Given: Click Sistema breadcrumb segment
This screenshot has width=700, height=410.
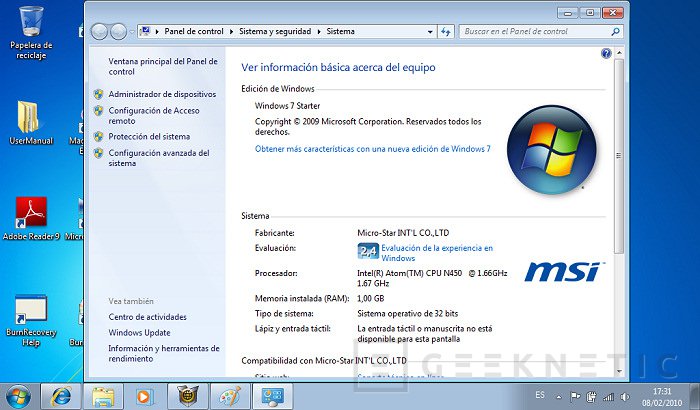Looking at the screenshot, I should [x=340, y=31].
